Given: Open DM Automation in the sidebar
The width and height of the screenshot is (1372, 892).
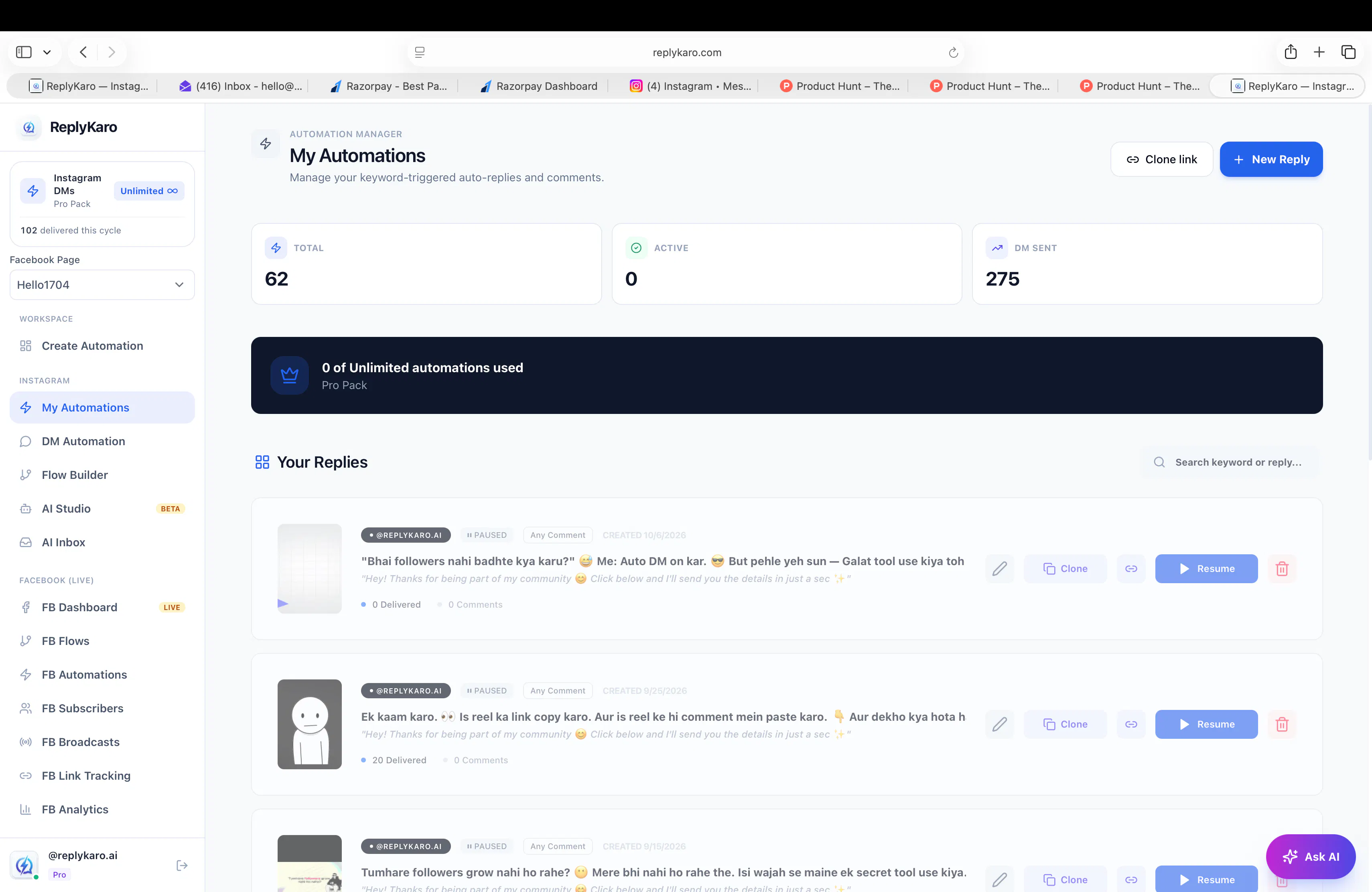Looking at the screenshot, I should pos(102,442).
